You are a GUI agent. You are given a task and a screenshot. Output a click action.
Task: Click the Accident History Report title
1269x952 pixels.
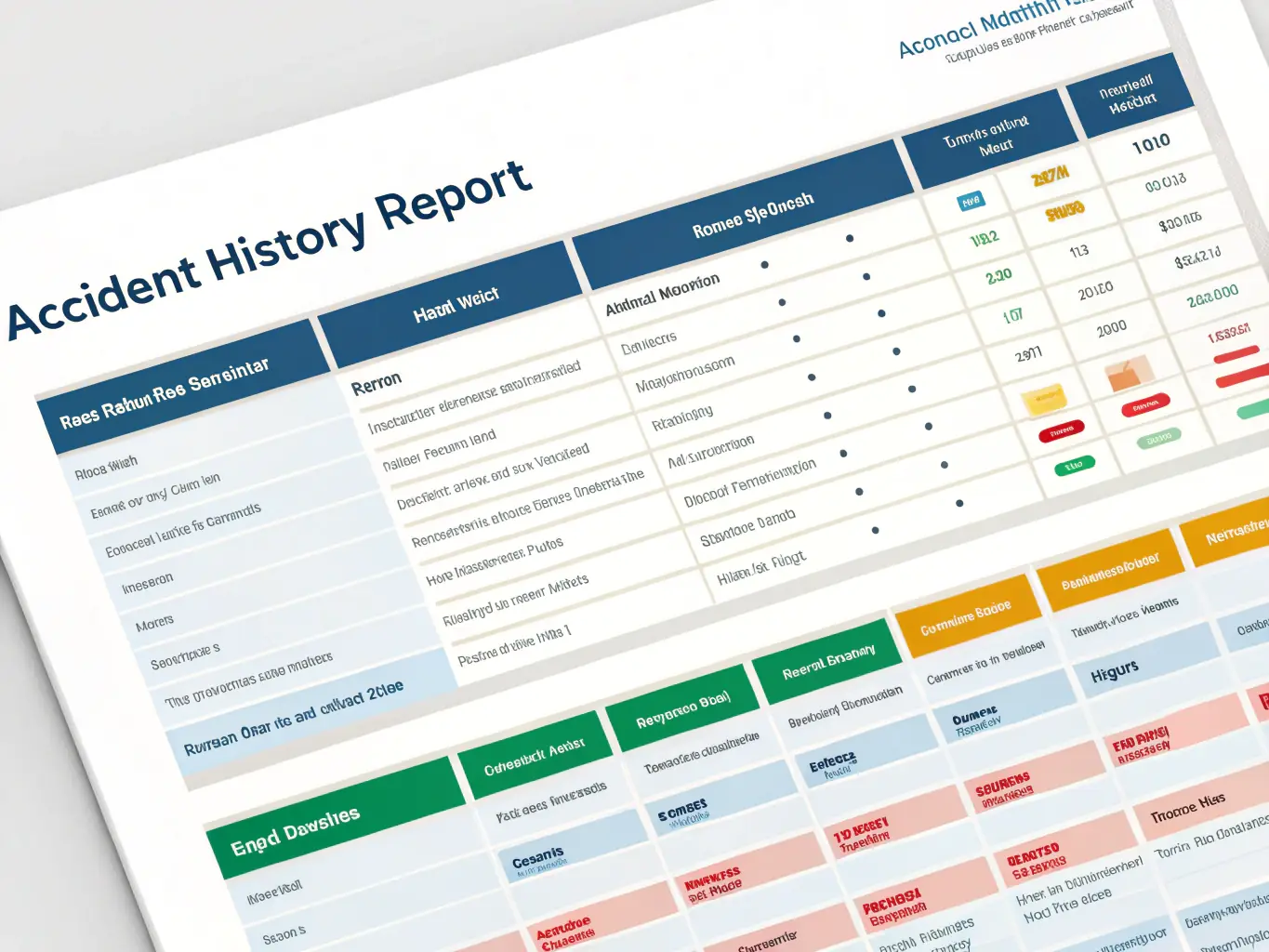pyautogui.click(x=270, y=249)
